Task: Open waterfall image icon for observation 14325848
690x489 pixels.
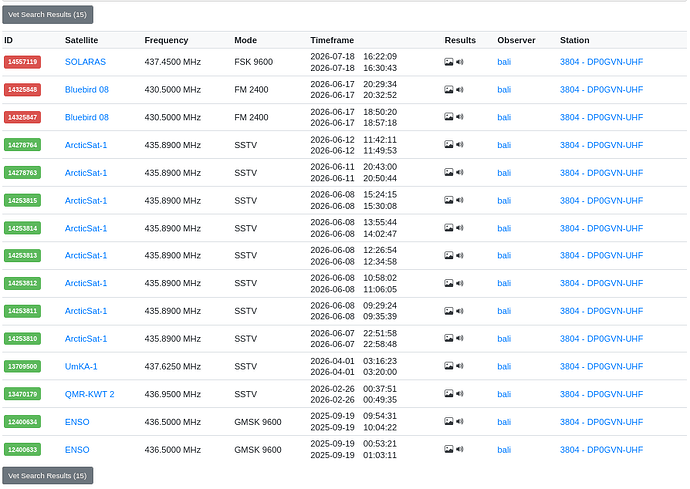Action: click(448, 90)
